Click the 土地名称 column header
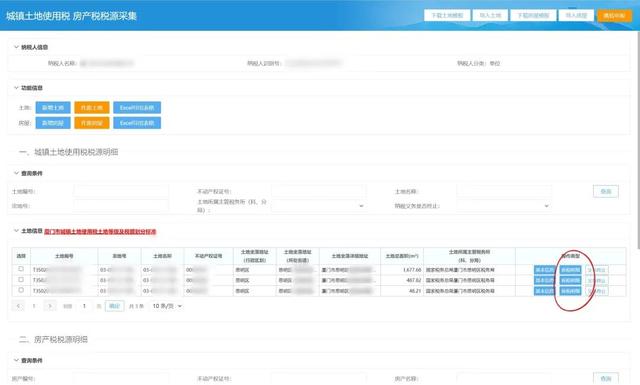This screenshot has width=640, height=385. coord(162,256)
